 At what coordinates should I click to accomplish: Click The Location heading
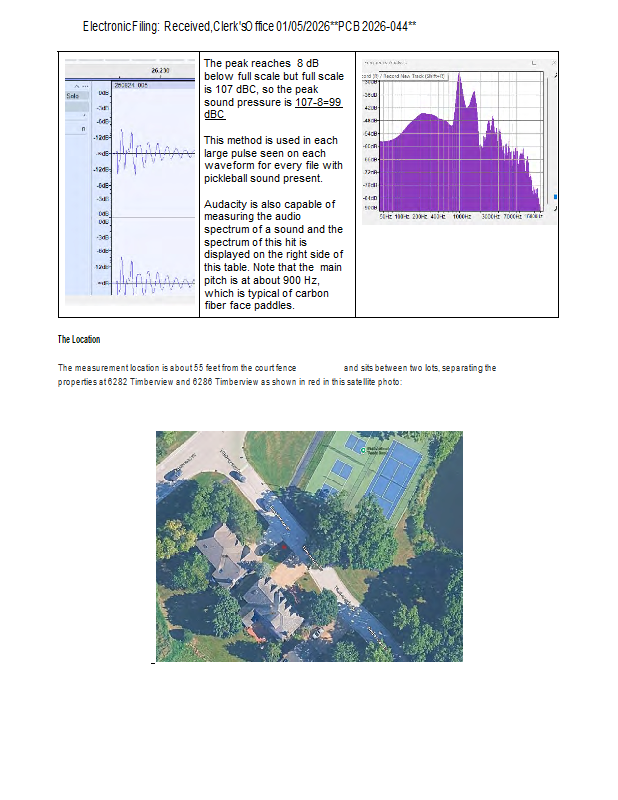click(x=78, y=340)
